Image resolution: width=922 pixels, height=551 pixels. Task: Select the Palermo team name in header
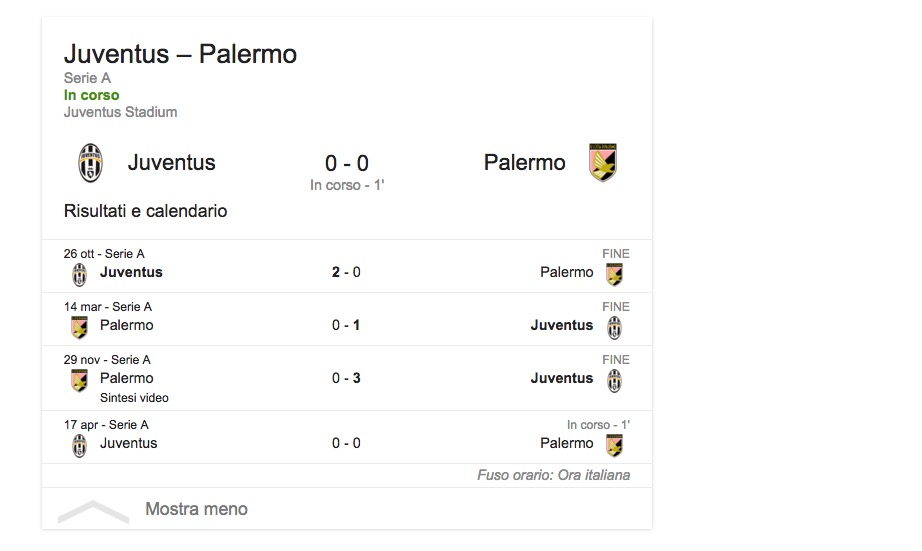[x=524, y=162]
